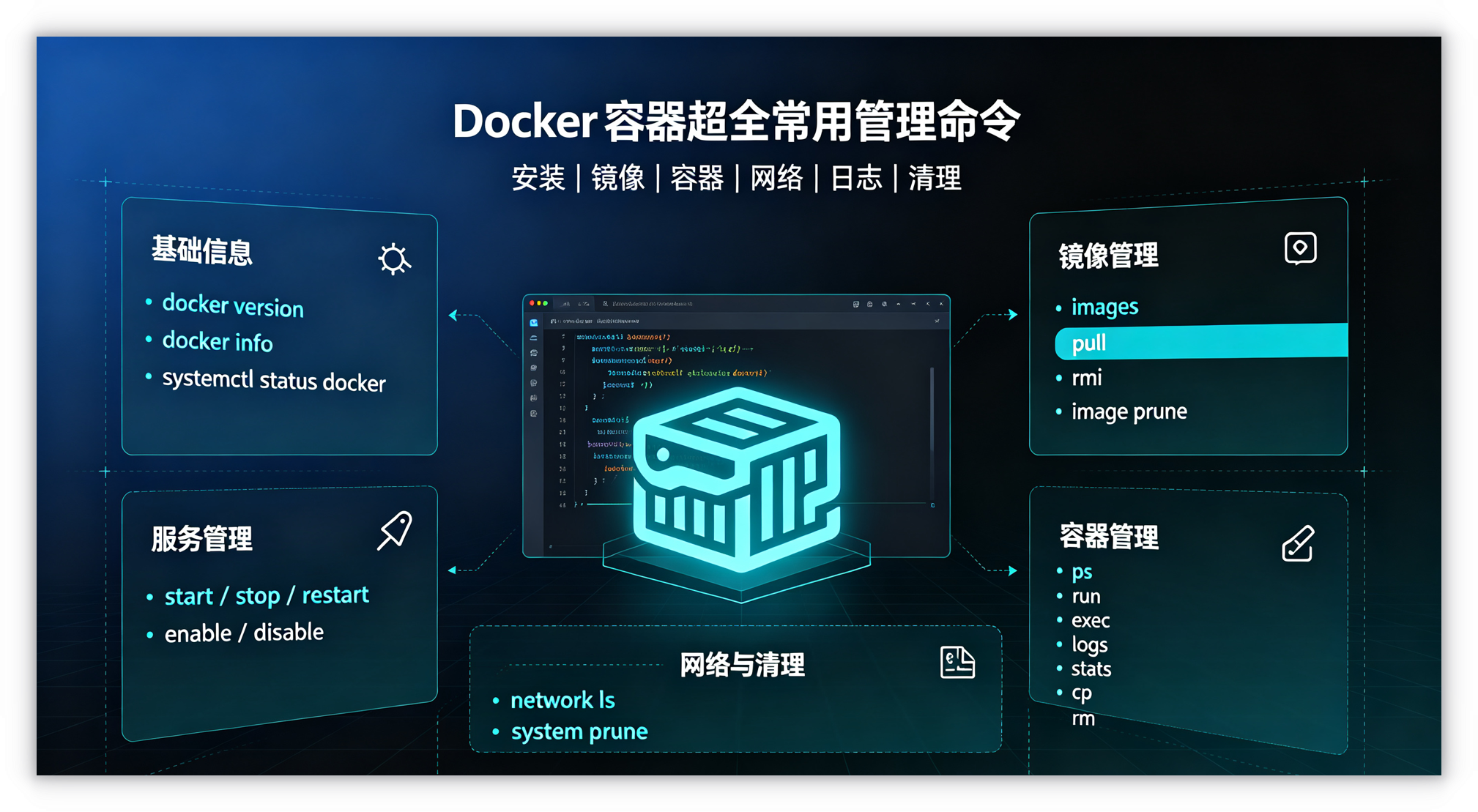
Task: Click the 网络与清理 heading
Action: [x=742, y=665]
